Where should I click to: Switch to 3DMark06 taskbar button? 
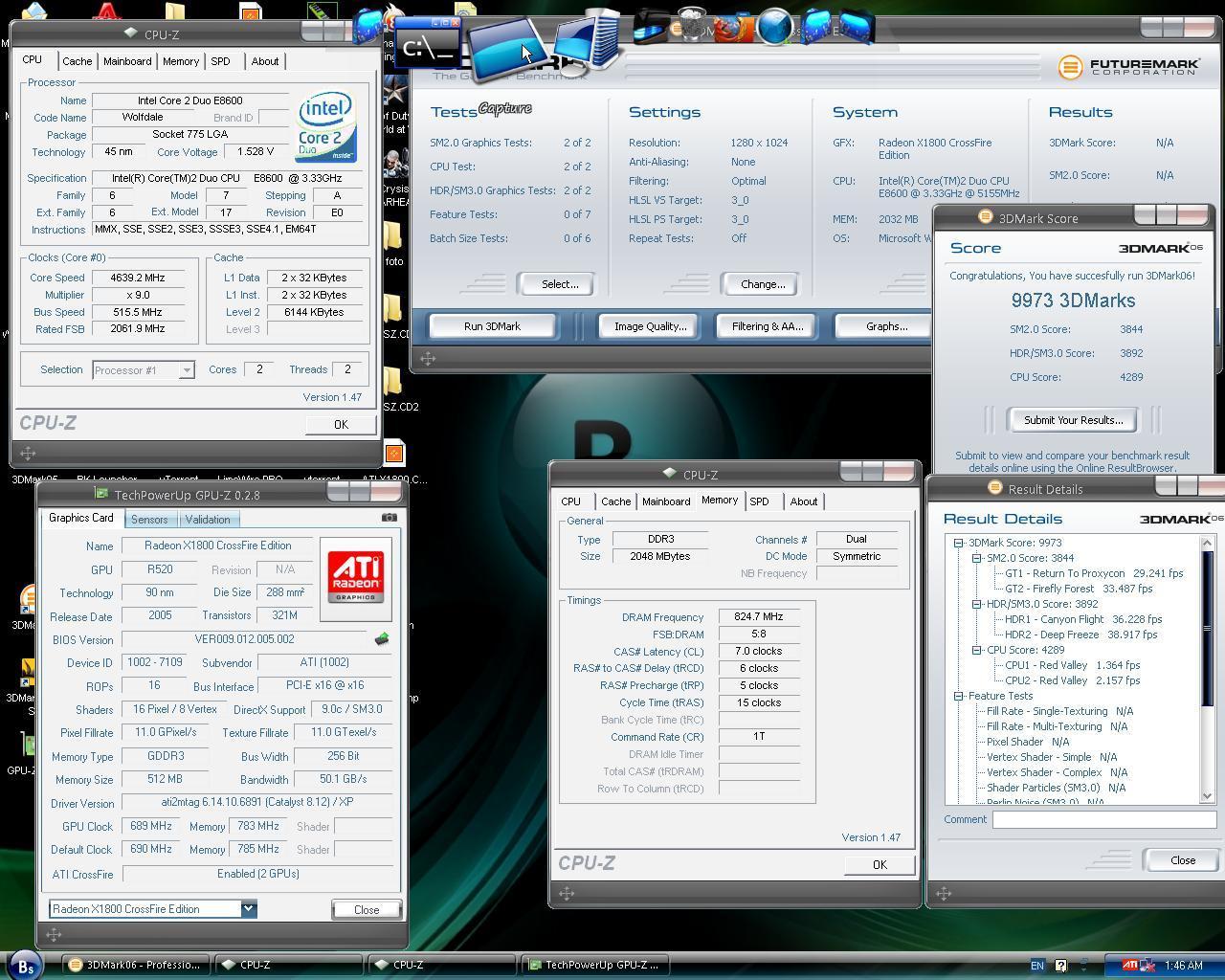tap(137, 965)
